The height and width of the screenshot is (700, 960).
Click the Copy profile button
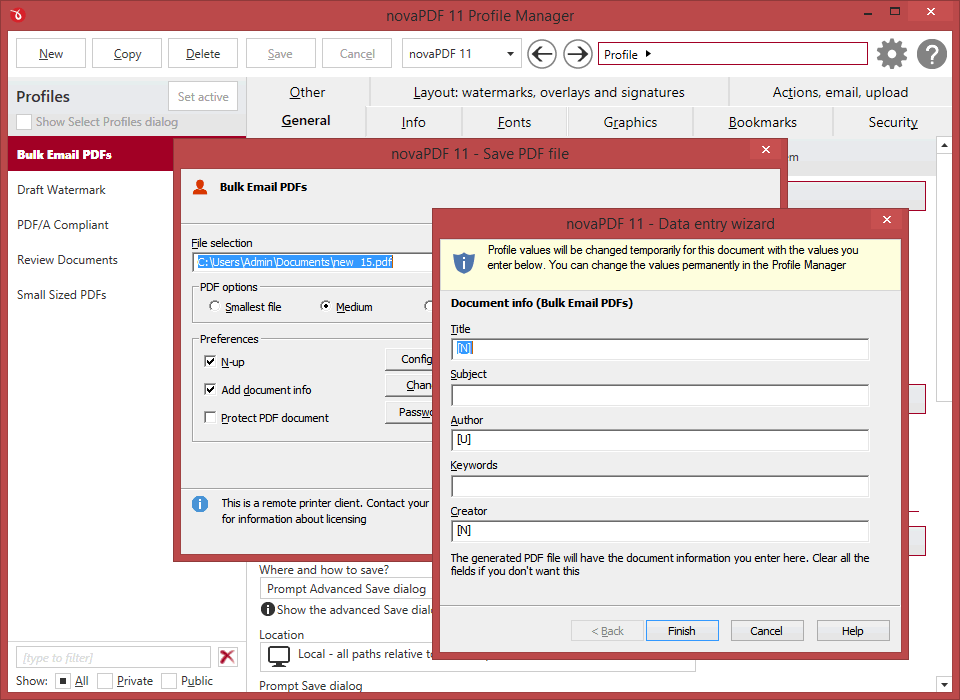pos(127,54)
